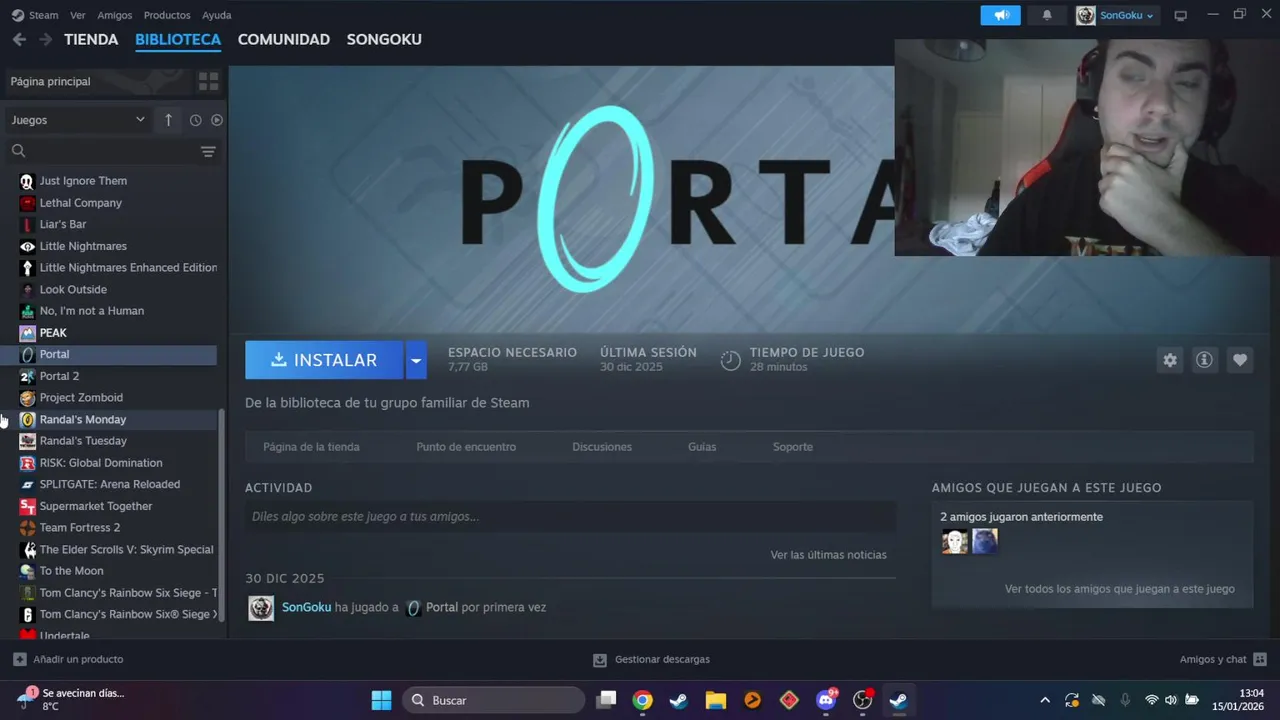Screen dimensions: 1280x720
Task: Toggle ready-to-play filter icon
Action: pyautogui.click(x=216, y=120)
